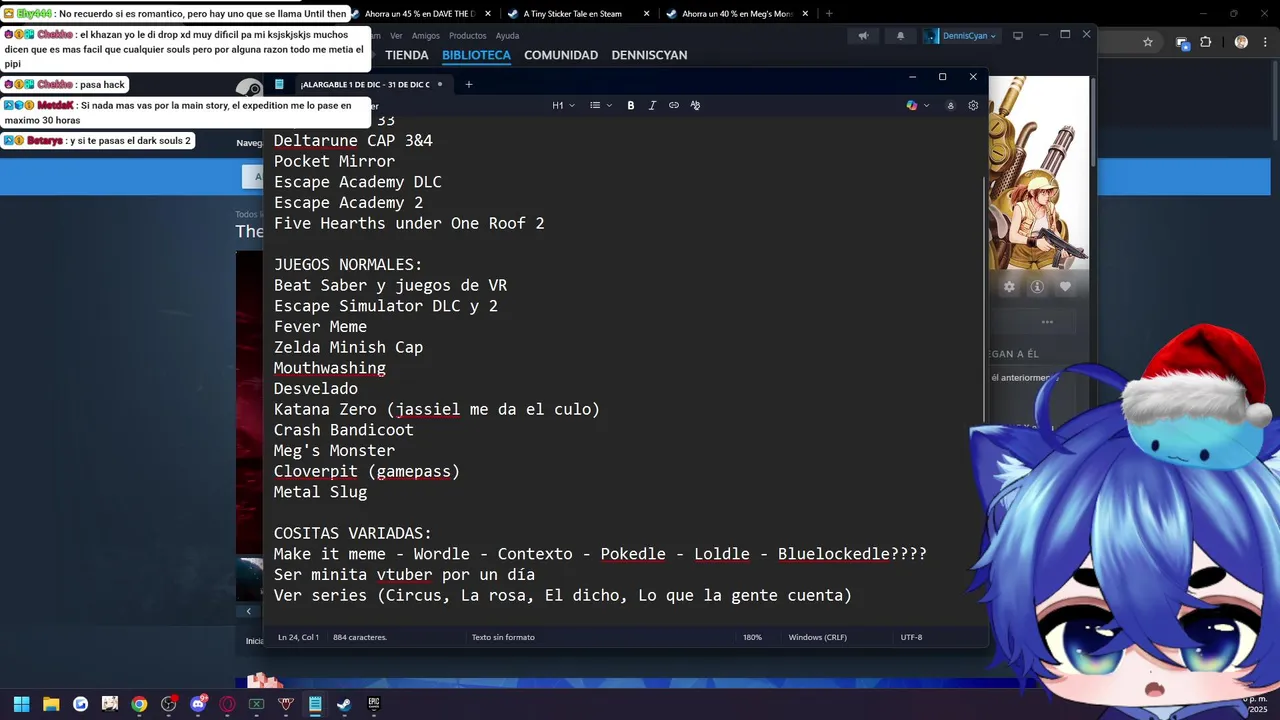Open Epic Games Launcher from taskbar
Viewport: 1280px width, 720px height.
(374, 704)
